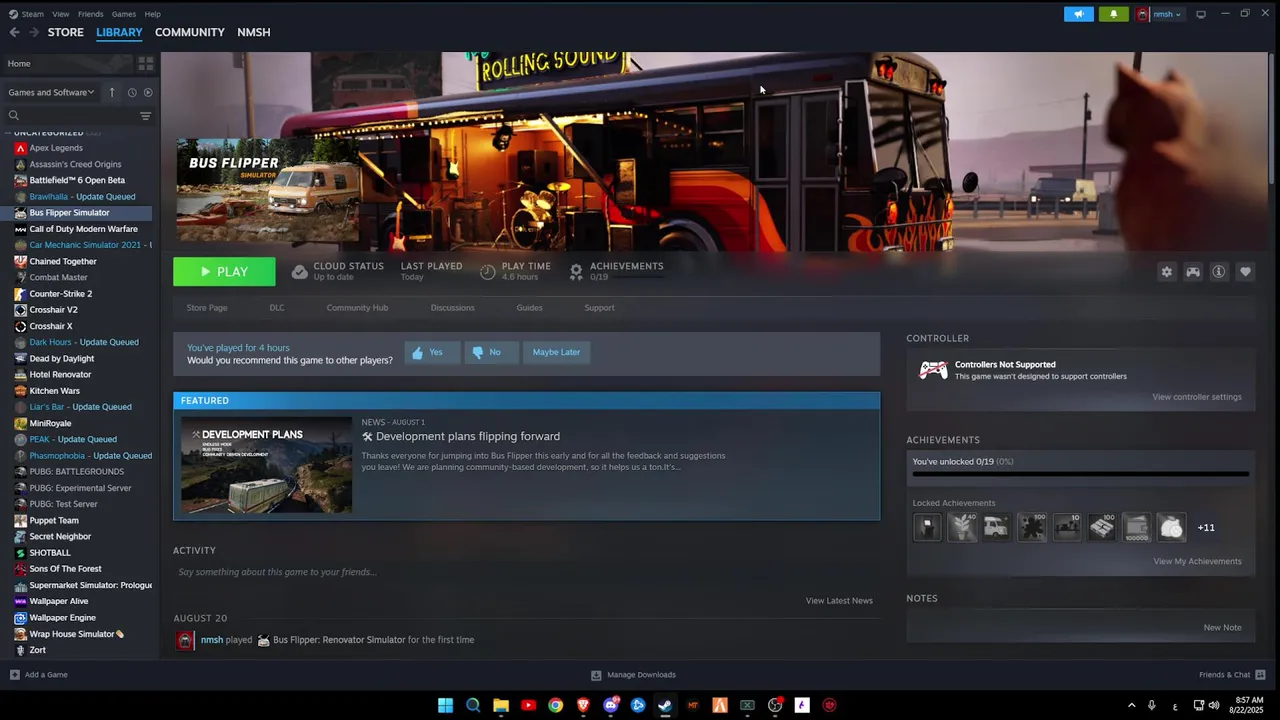Image resolution: width=1280 pixels, height=720 pixels.
Task: Open the Support link
Action: 600,308
